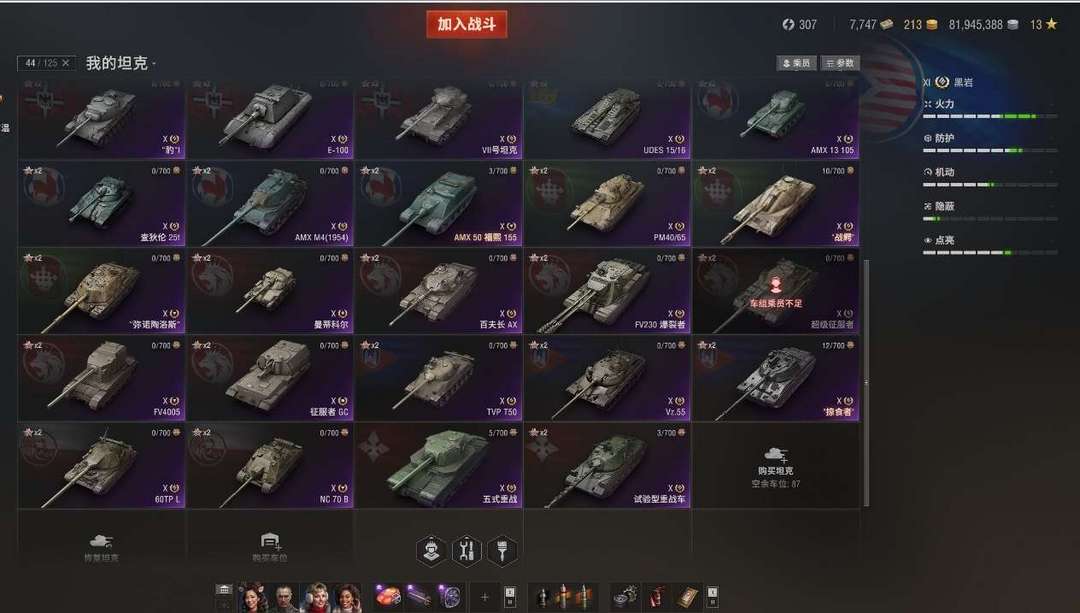Select the E-100 tank thumbnail

(x=270, y=118)
